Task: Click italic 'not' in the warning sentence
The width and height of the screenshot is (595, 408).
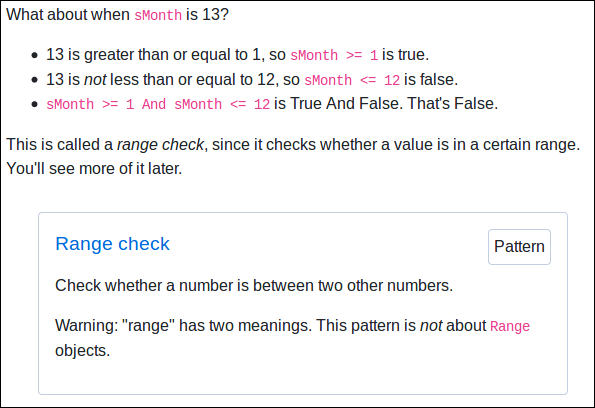Action: pos(431,326)
